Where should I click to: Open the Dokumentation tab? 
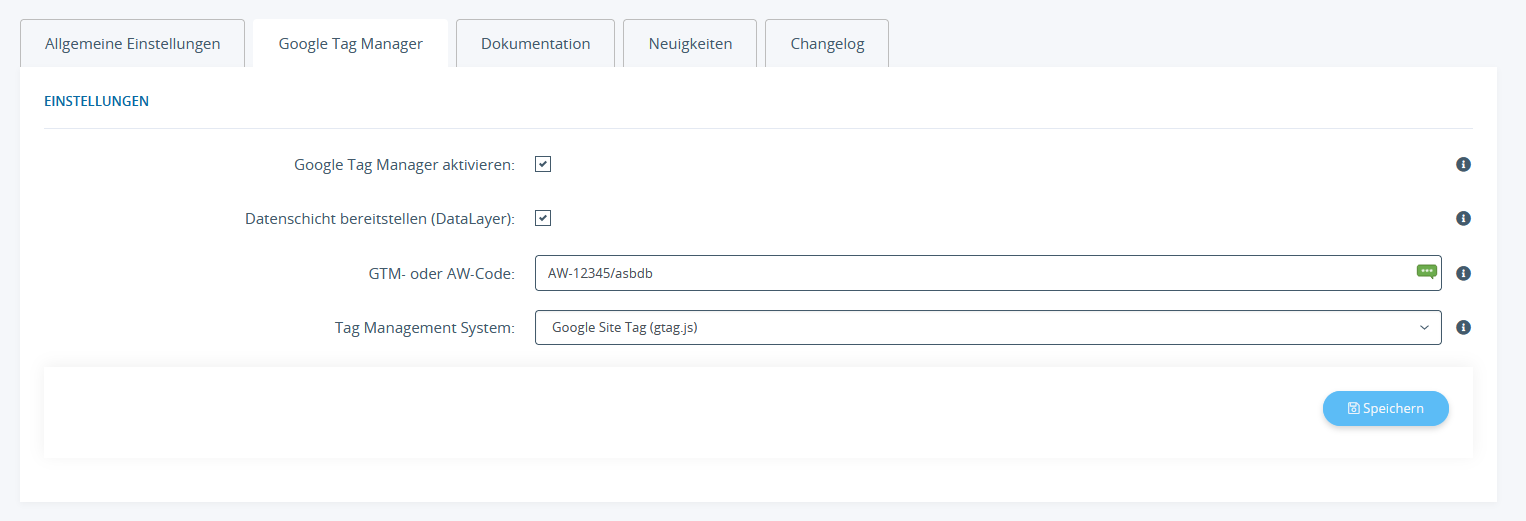coord(535,44)
